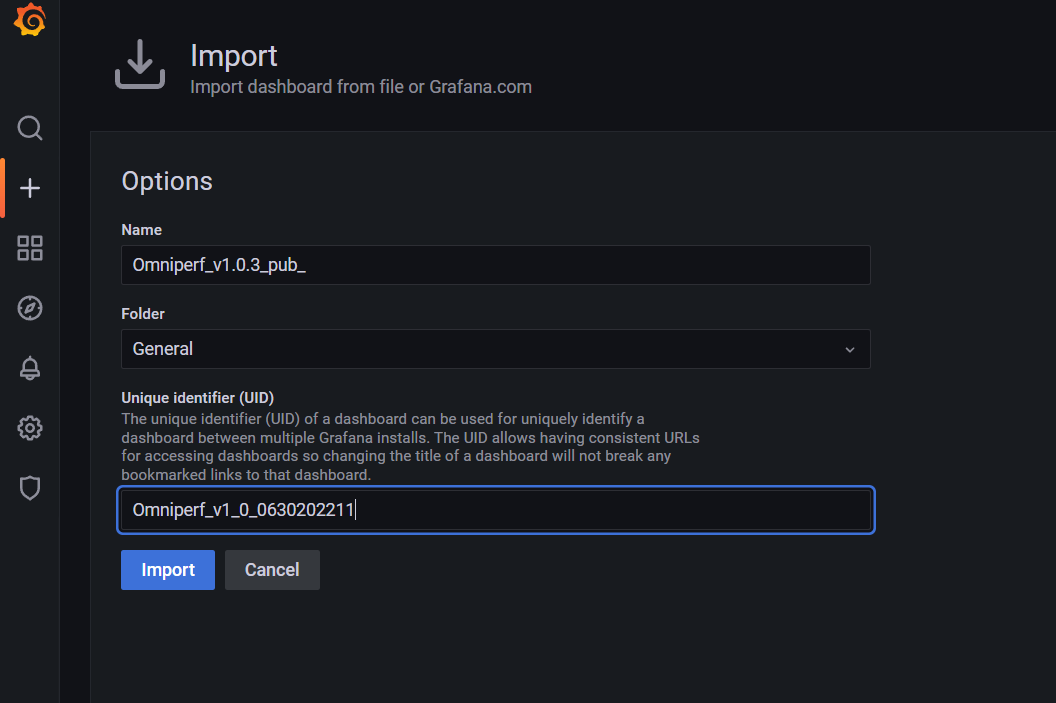Click the Name field label
Image resolution: width=1056 pixels, height=703 pixels.
[141, 230]
